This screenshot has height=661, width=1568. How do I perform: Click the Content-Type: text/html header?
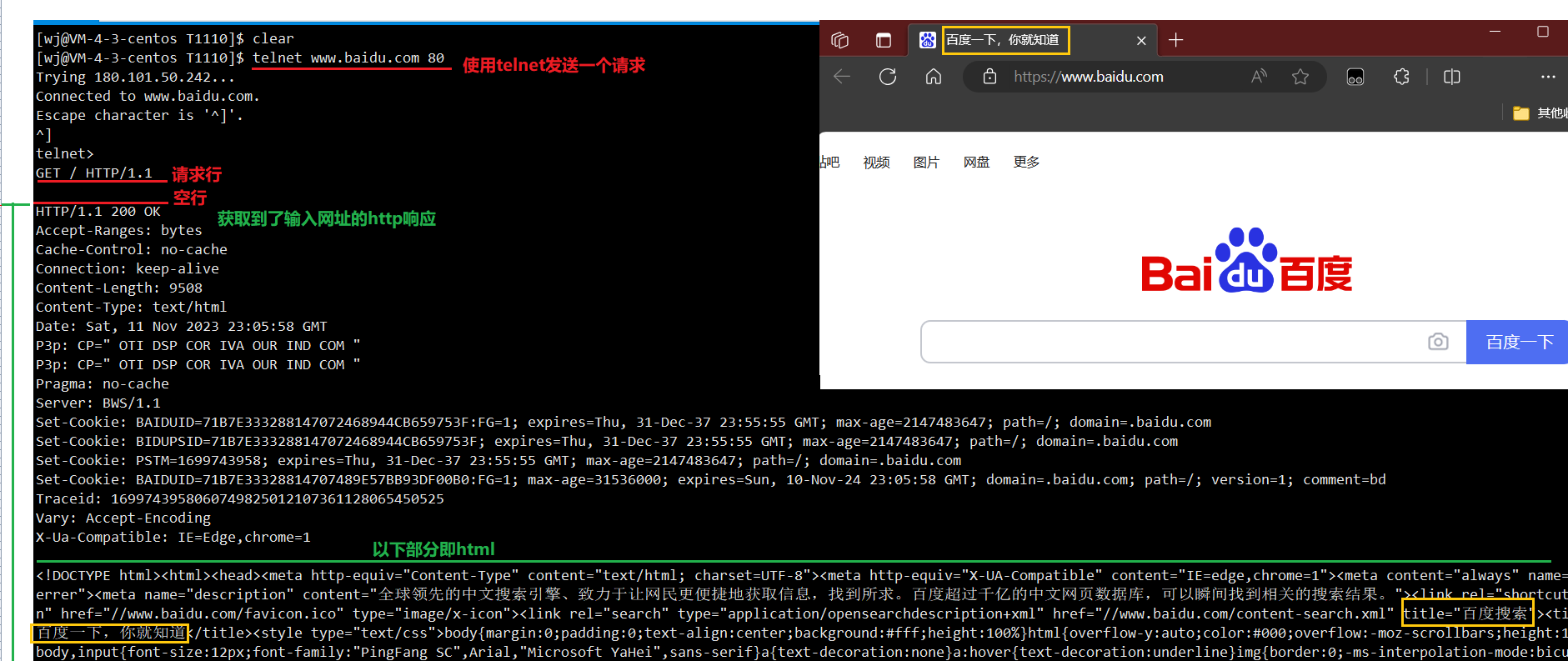(x=132, y=307)
